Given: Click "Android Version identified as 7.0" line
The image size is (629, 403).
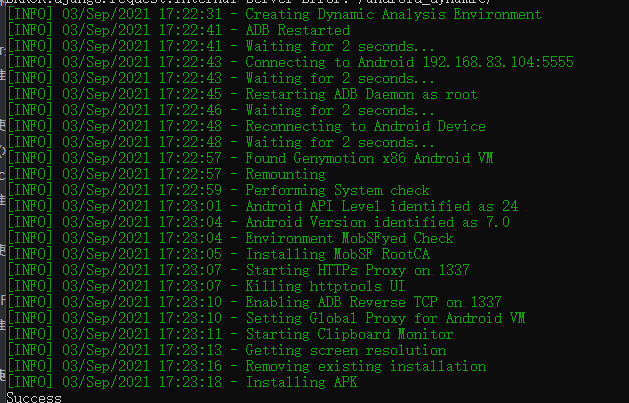Looking at the screenshot, I should pyautogui.click(x=368, y=223).
